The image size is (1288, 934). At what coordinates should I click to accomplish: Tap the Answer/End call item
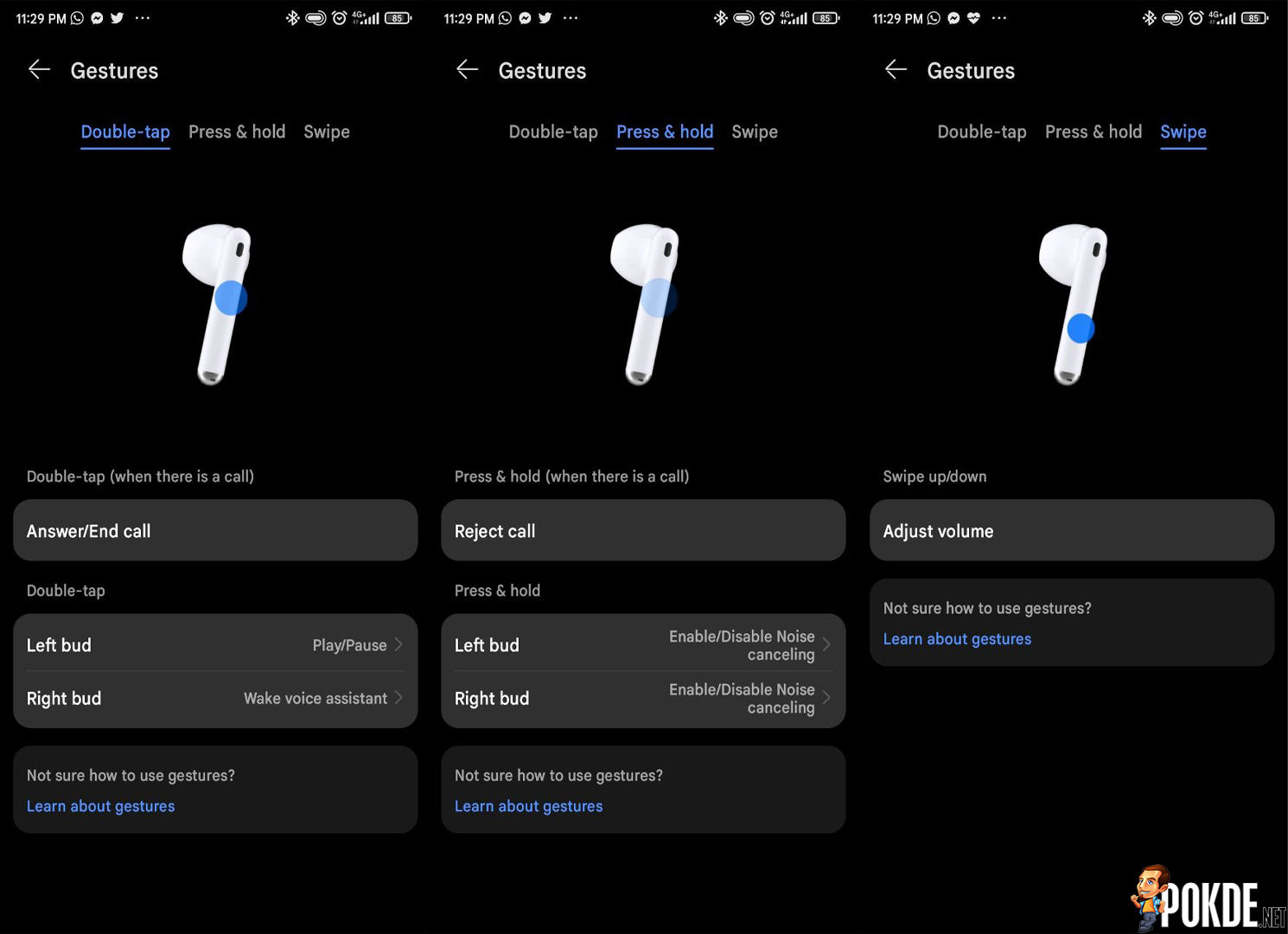pos(215,531)
